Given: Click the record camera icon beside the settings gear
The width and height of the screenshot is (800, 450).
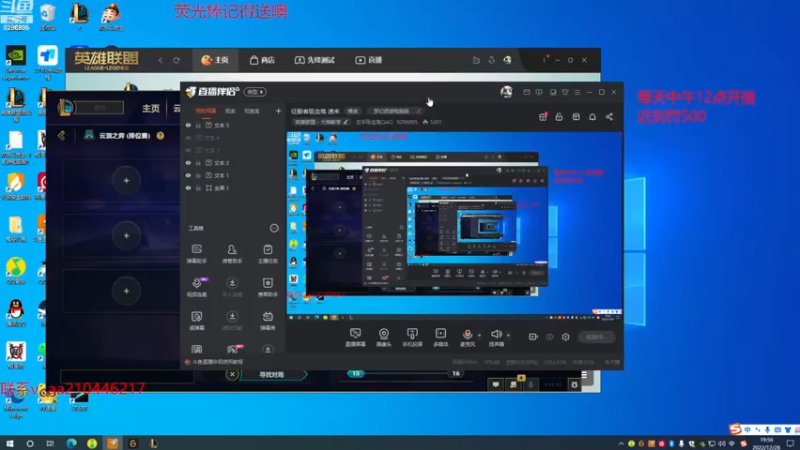Looking at the screenshot, I should point(533,337).
